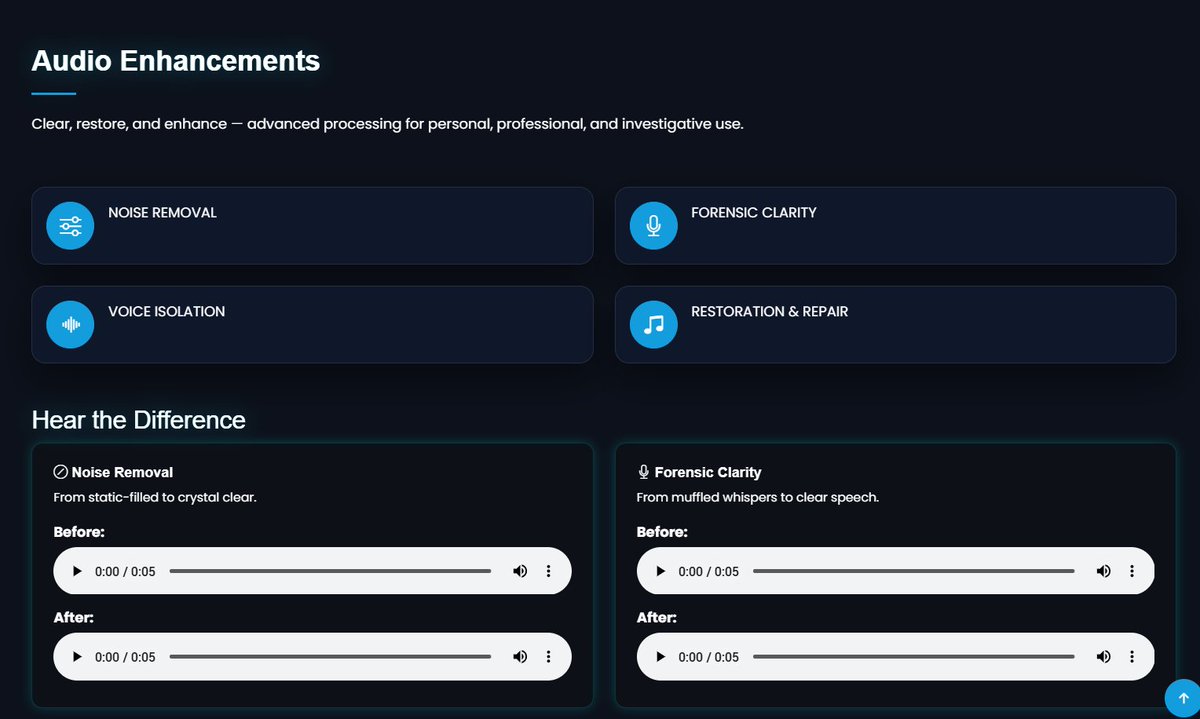This screenshot has height=719, width=1200.
Task: Click 'From static-filled to crystal clear.' text
Action: (x=155, y=497)
